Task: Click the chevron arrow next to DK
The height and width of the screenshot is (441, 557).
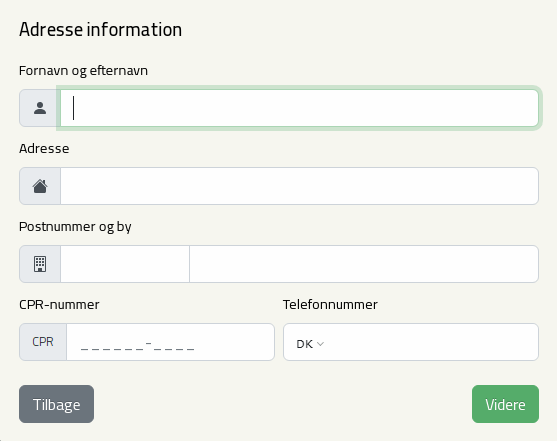Action: [x=320, y=344]
